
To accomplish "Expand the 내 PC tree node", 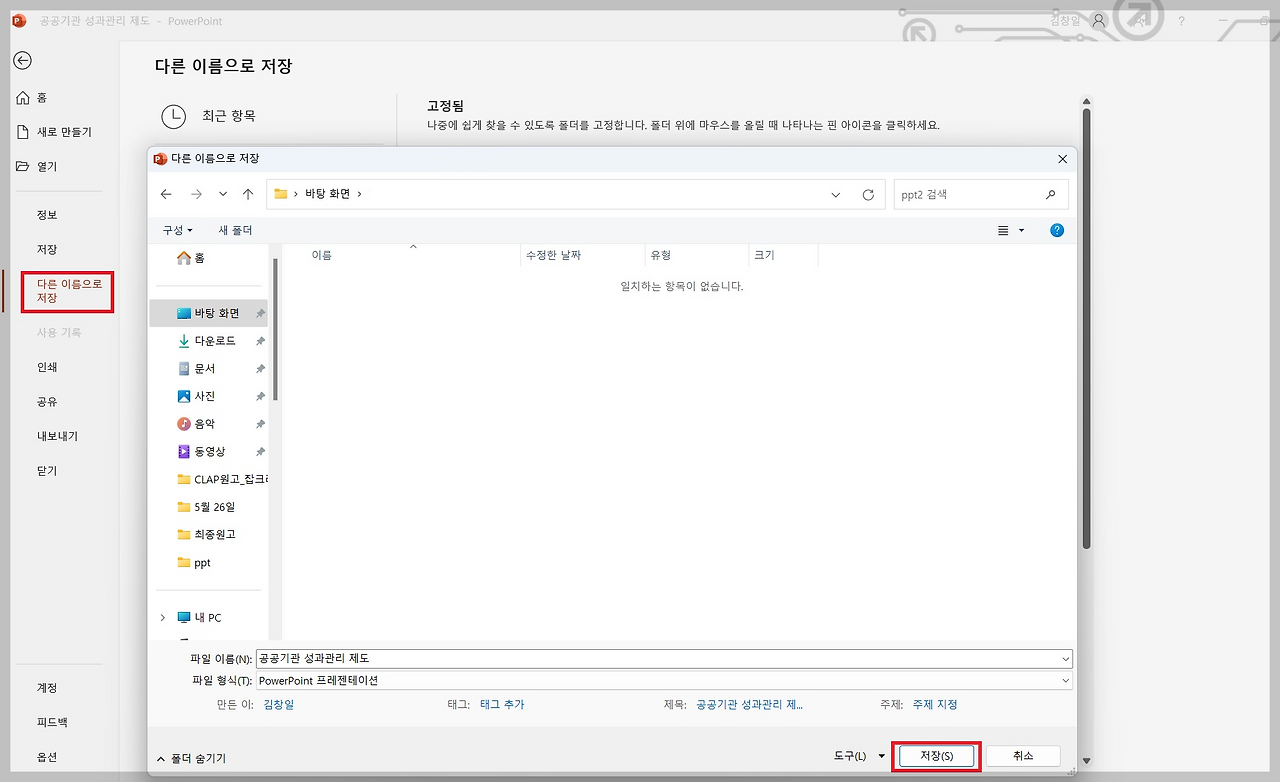I will pyautogui.click(x=162, y=618).
